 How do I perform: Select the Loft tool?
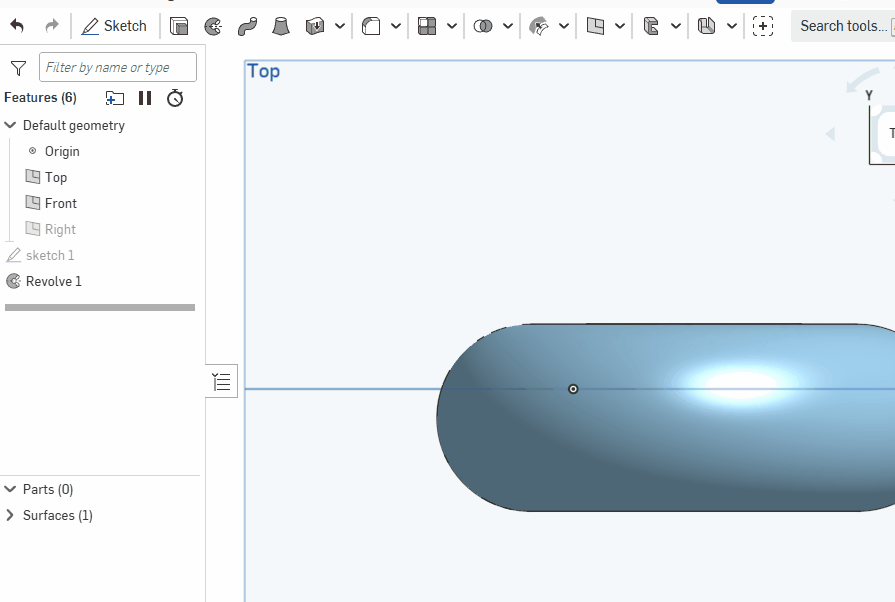tap(281, 26)
